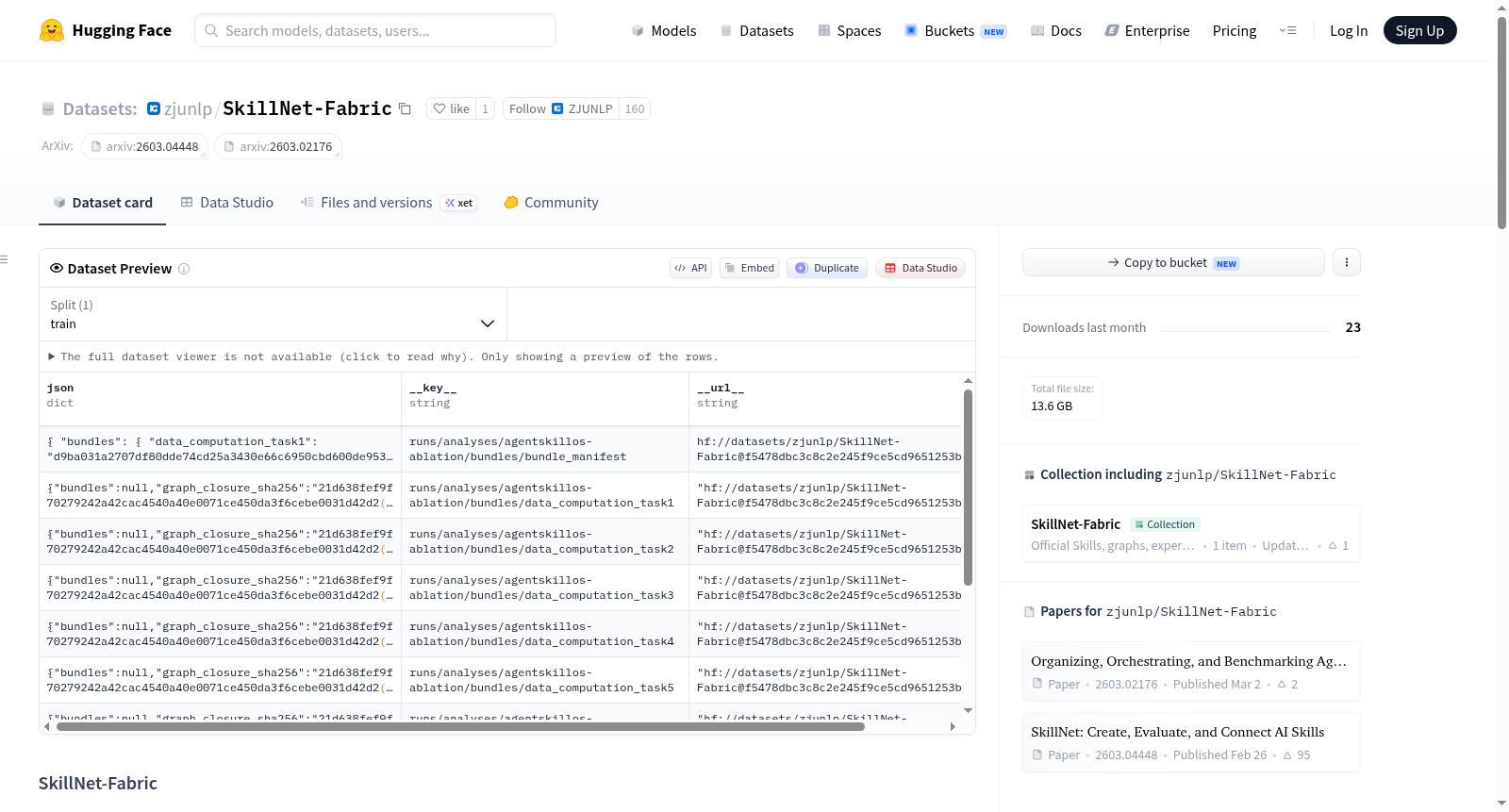This screenshot has width=1509, height=812.
Task: Click the ZJUNLP organization avatar beside the dataset name
Action: coord(154,108)
